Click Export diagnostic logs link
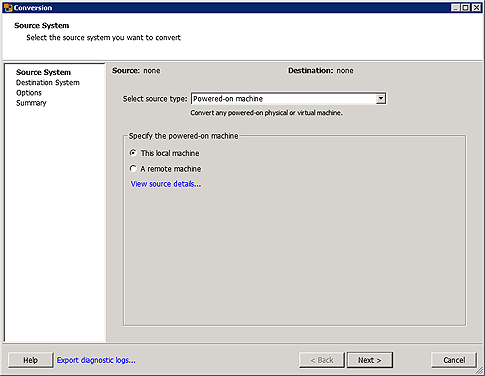The image size is (485, 376). click(96, 360)
